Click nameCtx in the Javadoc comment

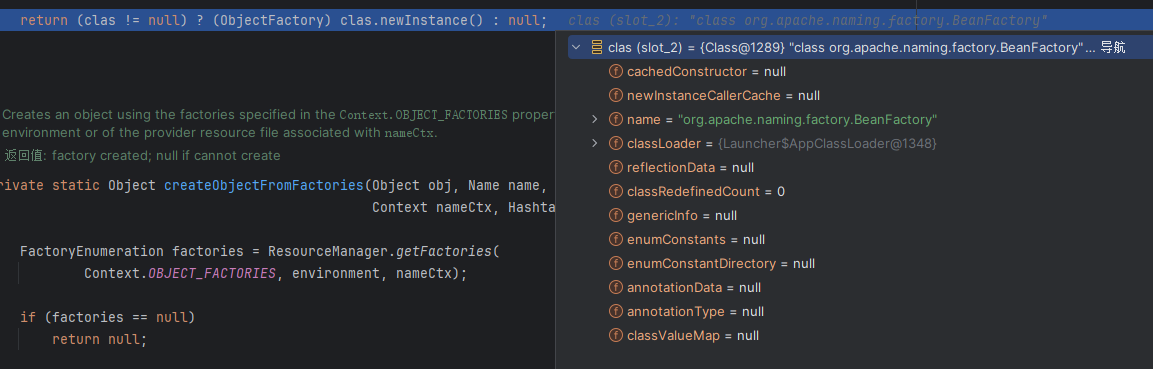click(x=410, y=134)
